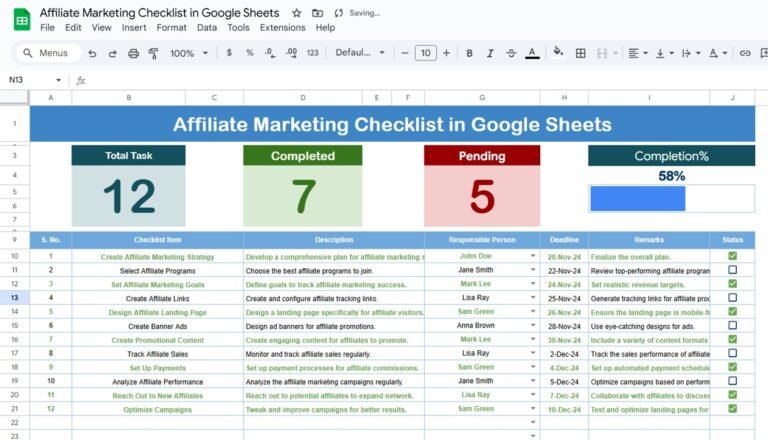Open the View menu

101,28
